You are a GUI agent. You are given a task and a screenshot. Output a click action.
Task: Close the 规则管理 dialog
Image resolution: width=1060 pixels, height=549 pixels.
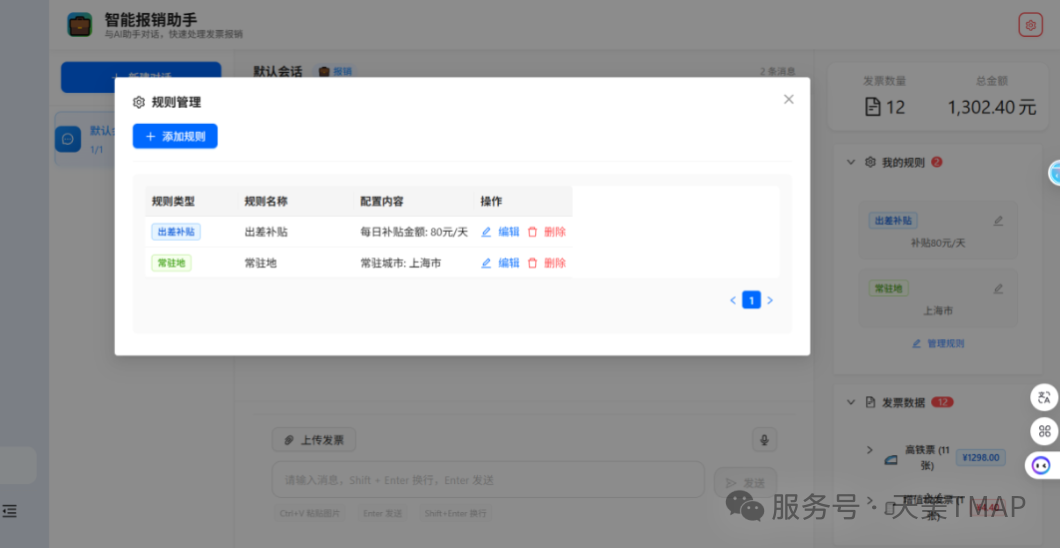[x=788, y=99]
